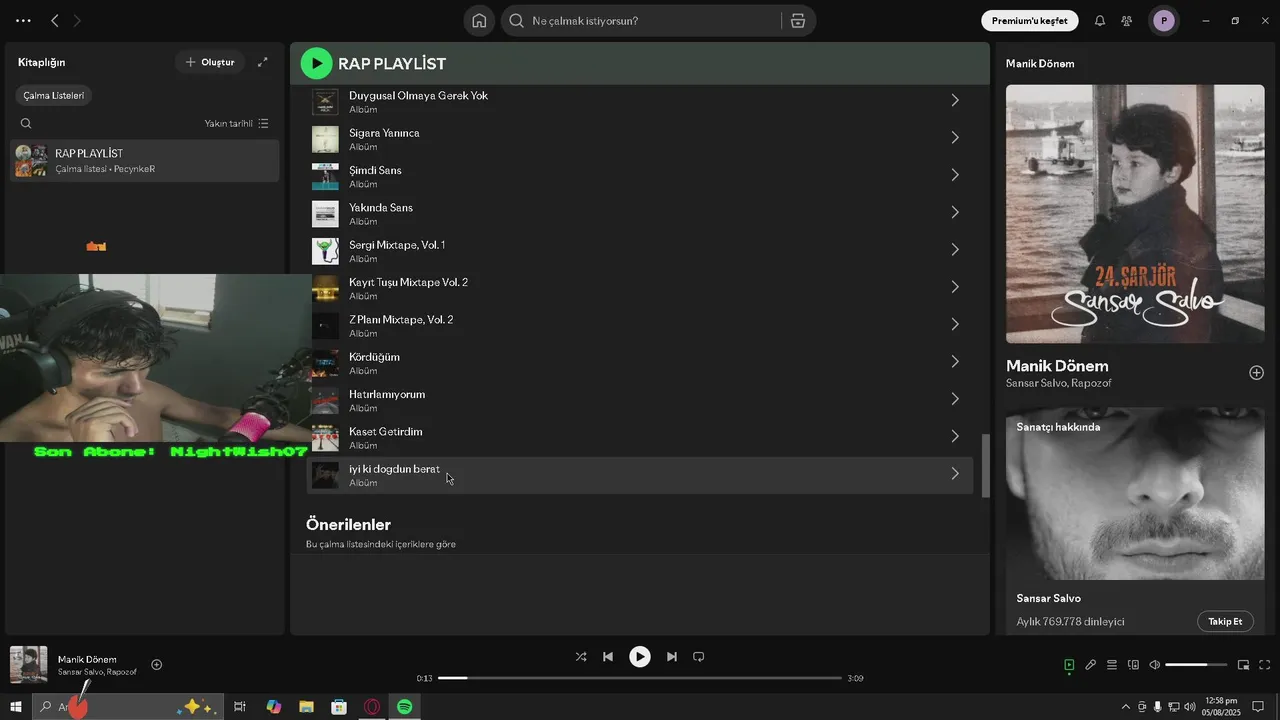The width and height of the screenshot is (1280, 720).
Task: Open Task View on the taskbar
Action: tap(240, 707)
